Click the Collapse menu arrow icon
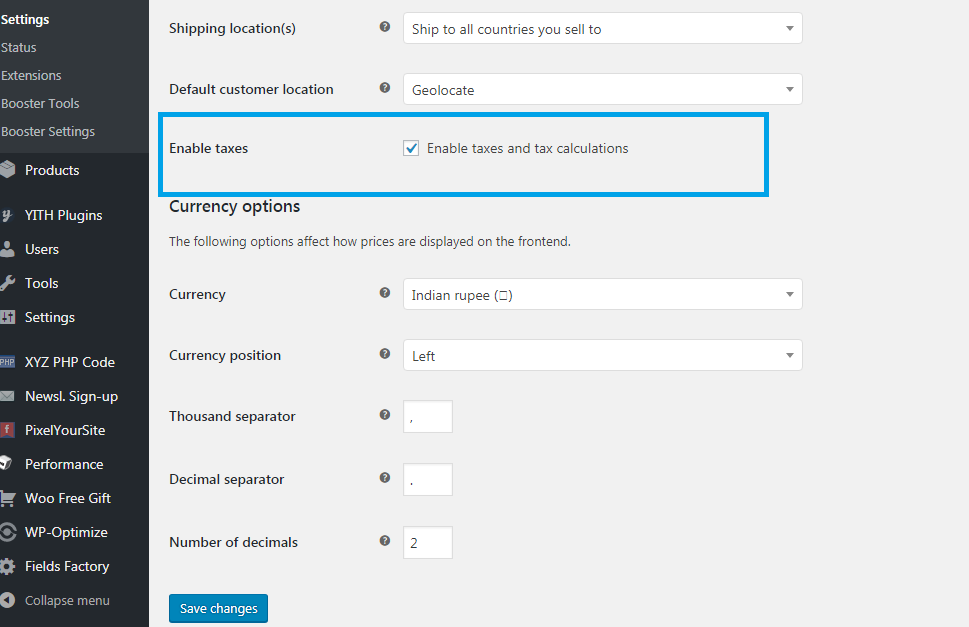969x627 pixels. (7, 600)
